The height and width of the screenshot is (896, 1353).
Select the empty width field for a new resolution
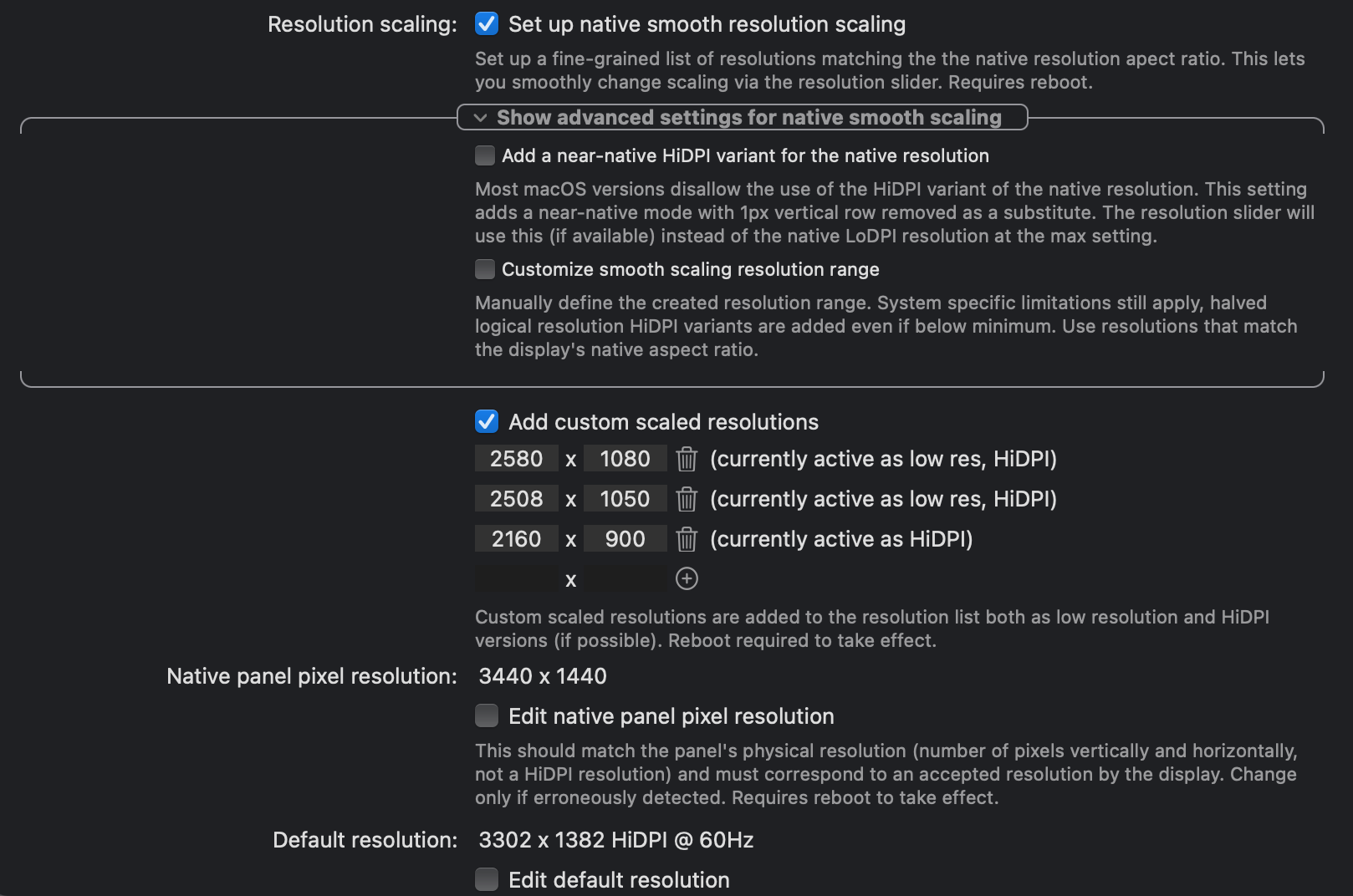click(517, 578)
